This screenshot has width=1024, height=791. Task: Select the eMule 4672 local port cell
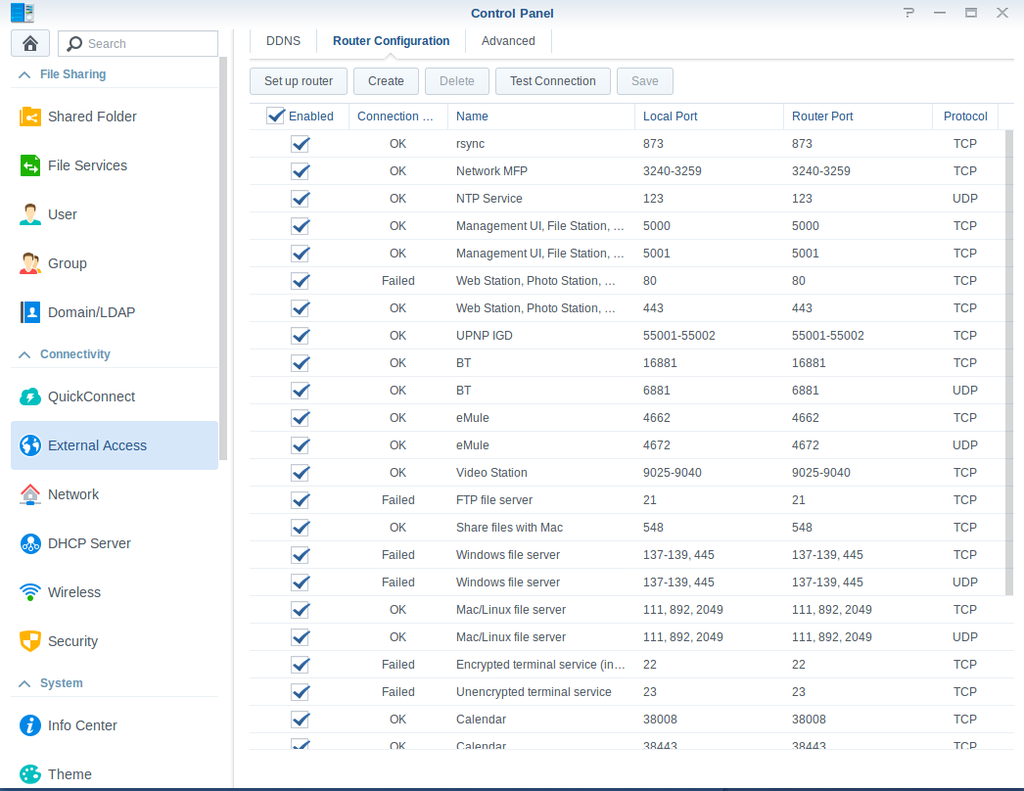[656, 445]
